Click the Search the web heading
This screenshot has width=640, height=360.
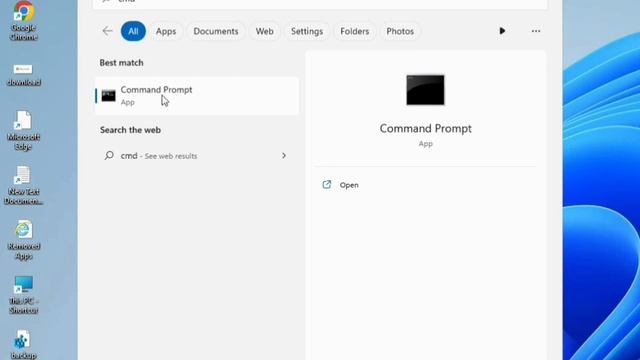coord(130,130)
